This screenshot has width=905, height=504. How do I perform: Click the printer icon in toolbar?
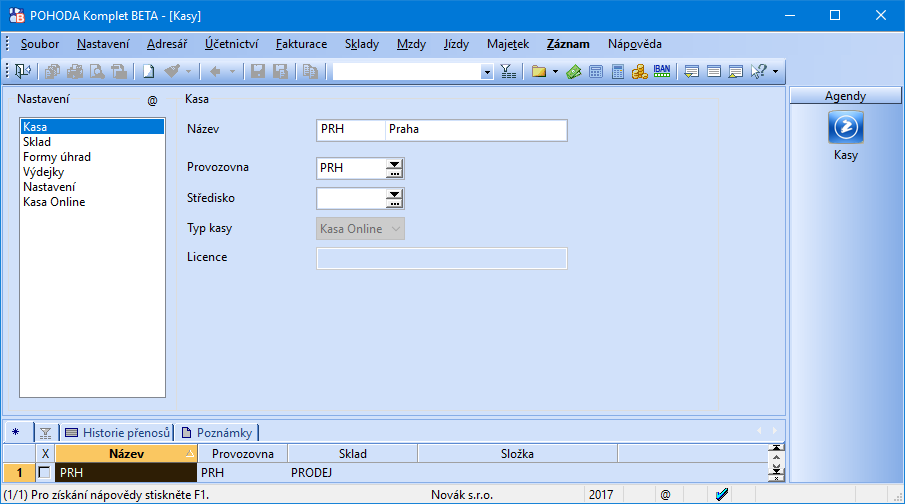tap(75, 71)
